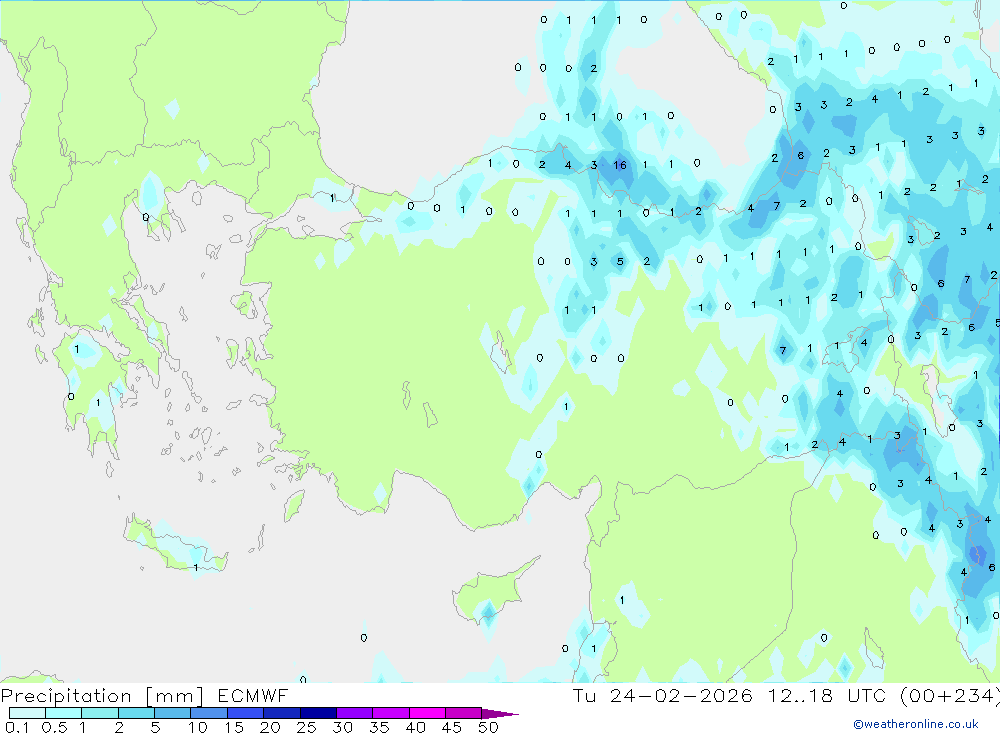Screen dimensions: 1000x733
Task: Select the 45–50 mm legend color swatch
Action: [x=464, y=713]
